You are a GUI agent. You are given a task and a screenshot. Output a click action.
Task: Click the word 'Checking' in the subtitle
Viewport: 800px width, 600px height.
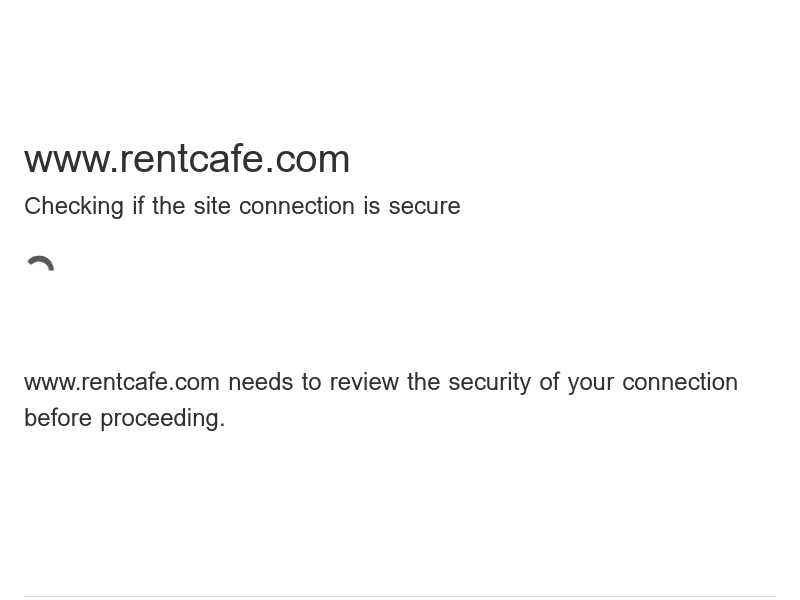74,207
